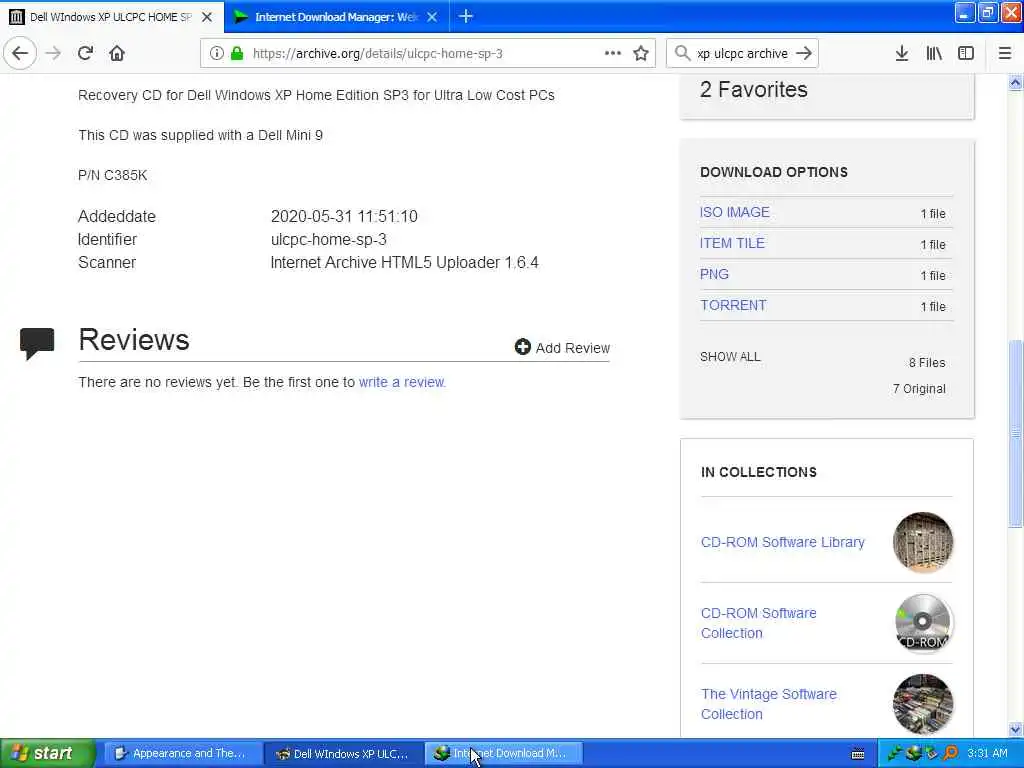
Task: Click the 8 Files count text
Action: 927,362
